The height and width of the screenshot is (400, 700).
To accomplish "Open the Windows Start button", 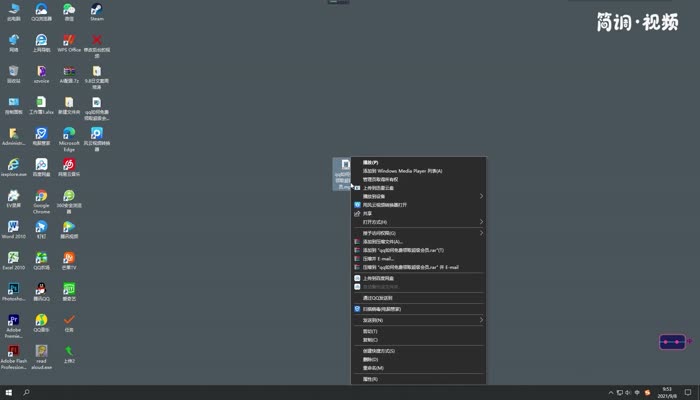I will (x=9, y=392).
